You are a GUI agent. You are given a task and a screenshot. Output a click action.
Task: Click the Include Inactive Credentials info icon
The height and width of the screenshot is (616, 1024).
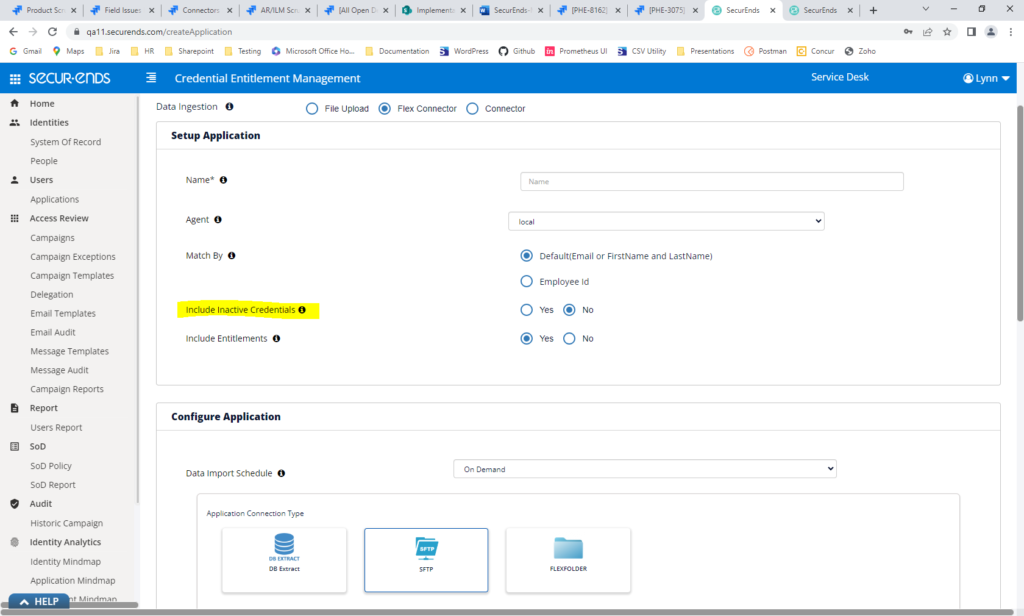[302, 310]
